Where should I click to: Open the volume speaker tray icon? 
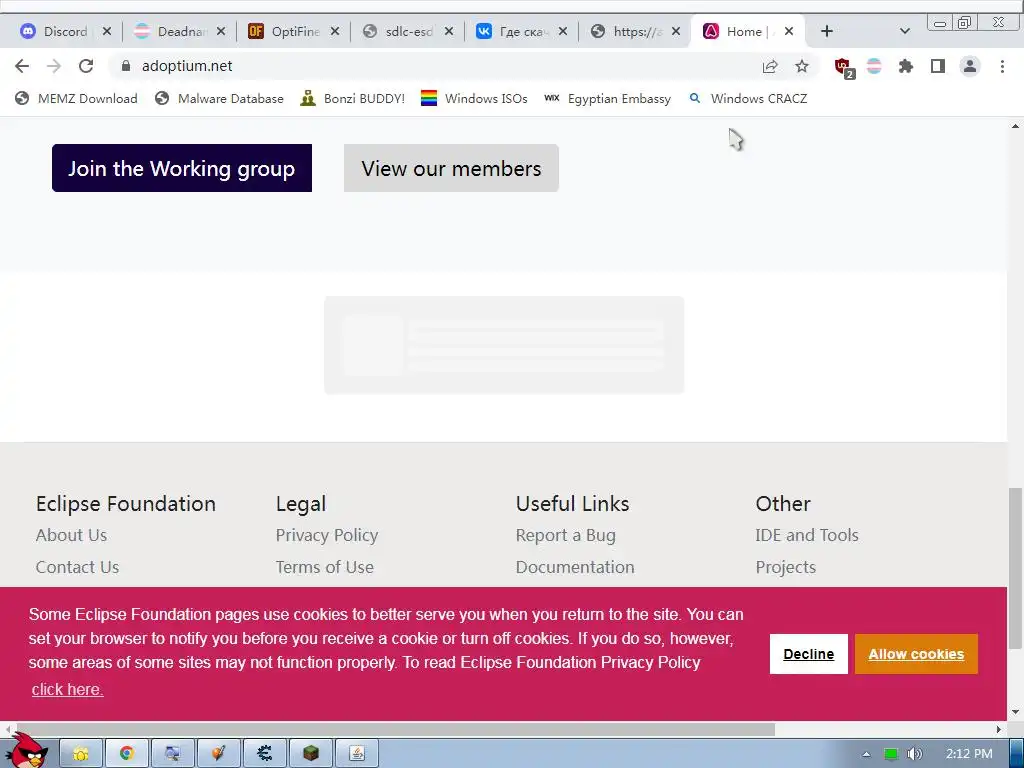(914, 754)
